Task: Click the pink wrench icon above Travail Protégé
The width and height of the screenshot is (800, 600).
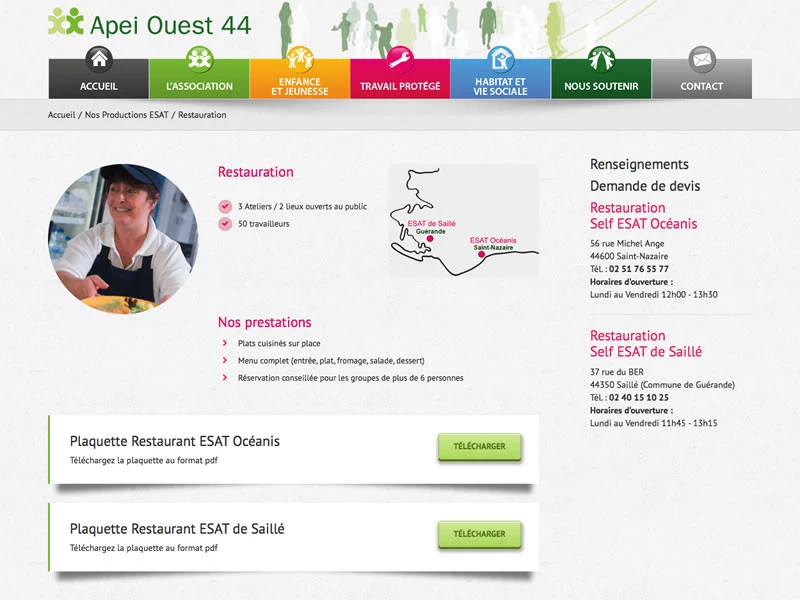Action: (400, 60)
